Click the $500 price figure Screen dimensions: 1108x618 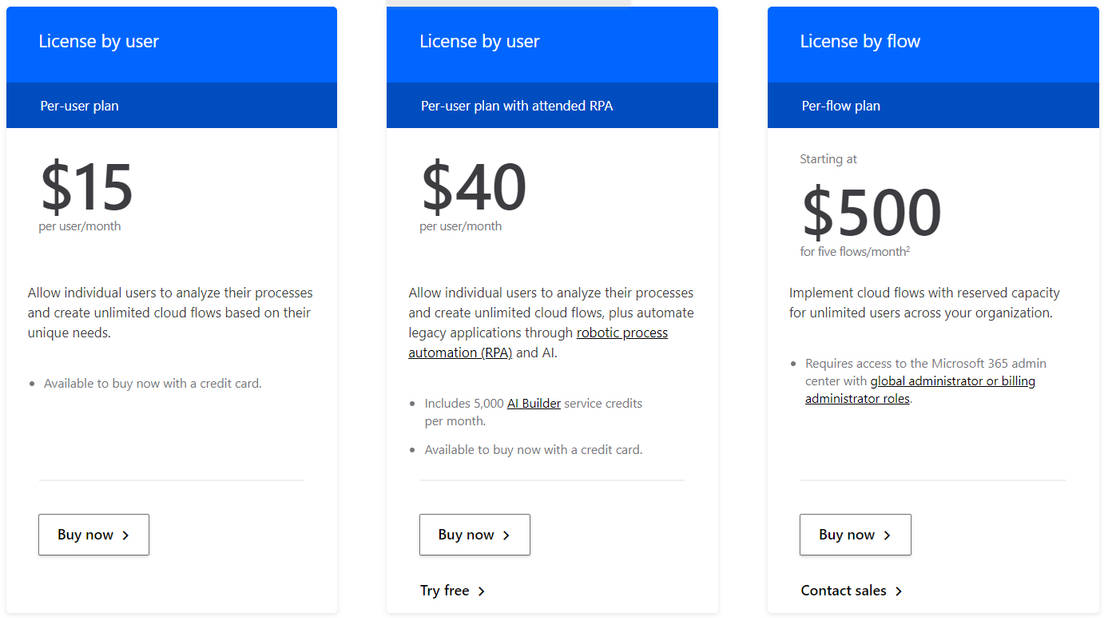tap(871, 212)
